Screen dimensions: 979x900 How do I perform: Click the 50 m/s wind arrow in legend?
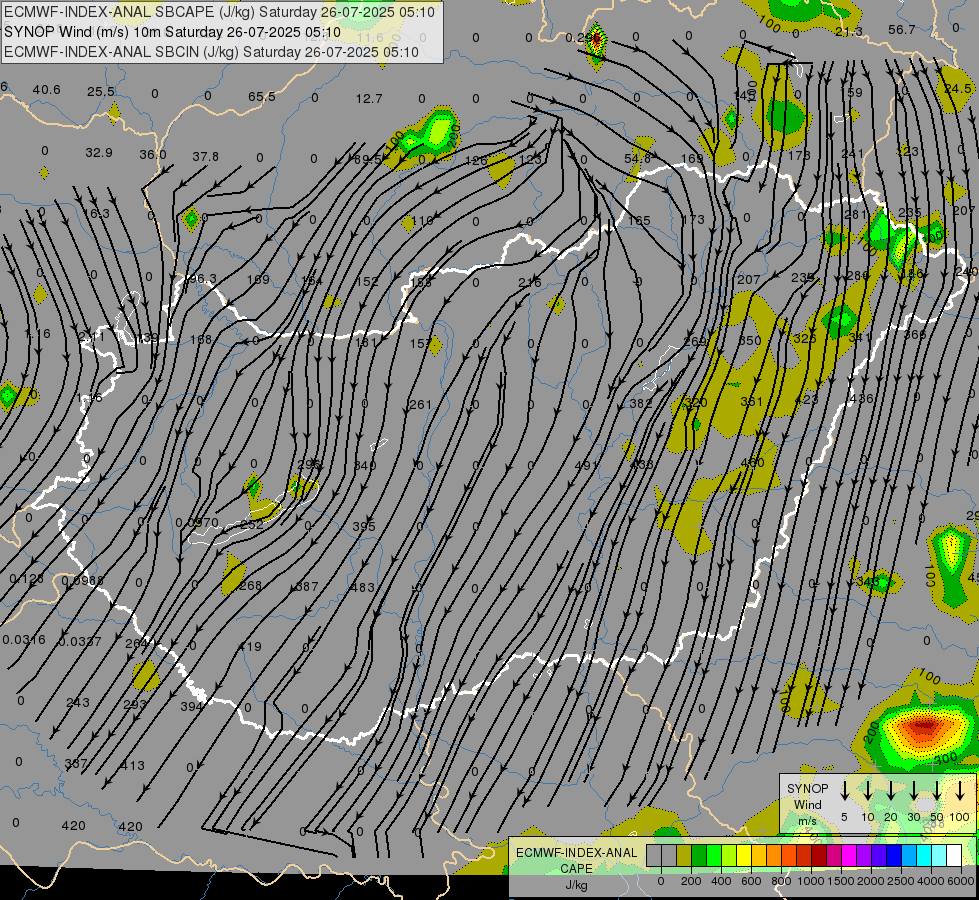(x=937, y=790)
